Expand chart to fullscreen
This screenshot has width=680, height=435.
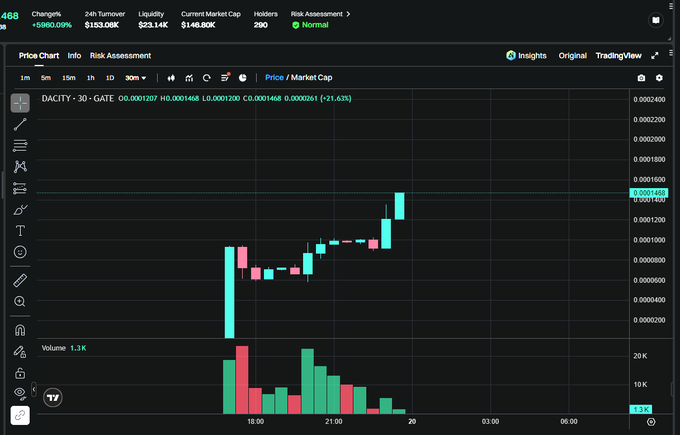pos(655,56)
